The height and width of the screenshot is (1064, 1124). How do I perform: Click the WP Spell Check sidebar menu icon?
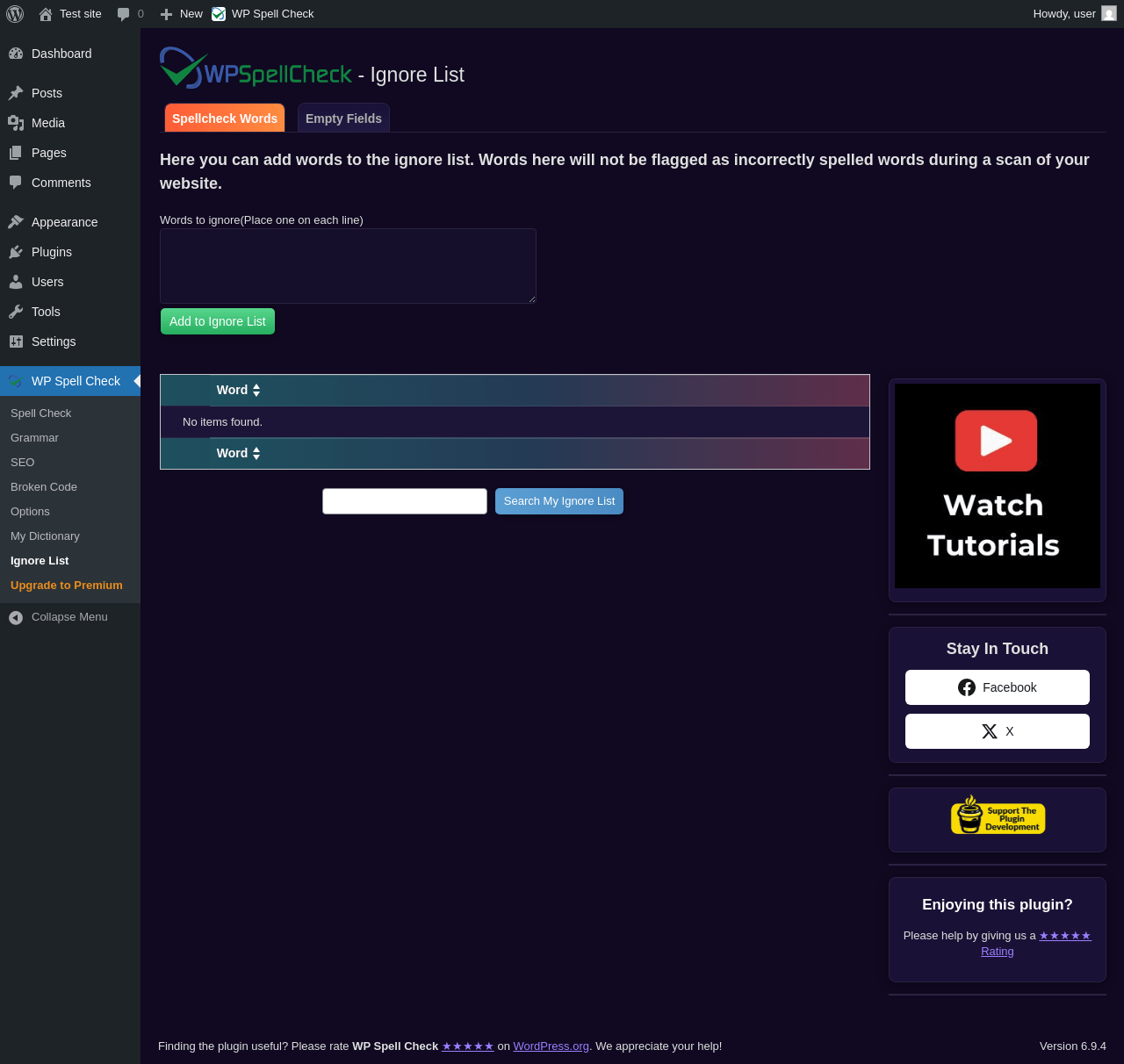16,381
